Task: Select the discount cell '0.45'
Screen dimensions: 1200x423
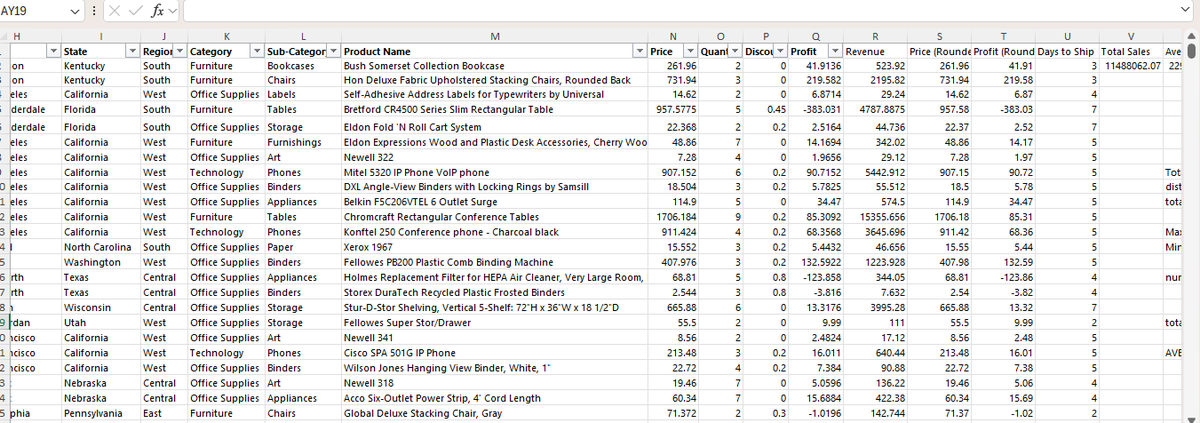Action: [765, 109]
